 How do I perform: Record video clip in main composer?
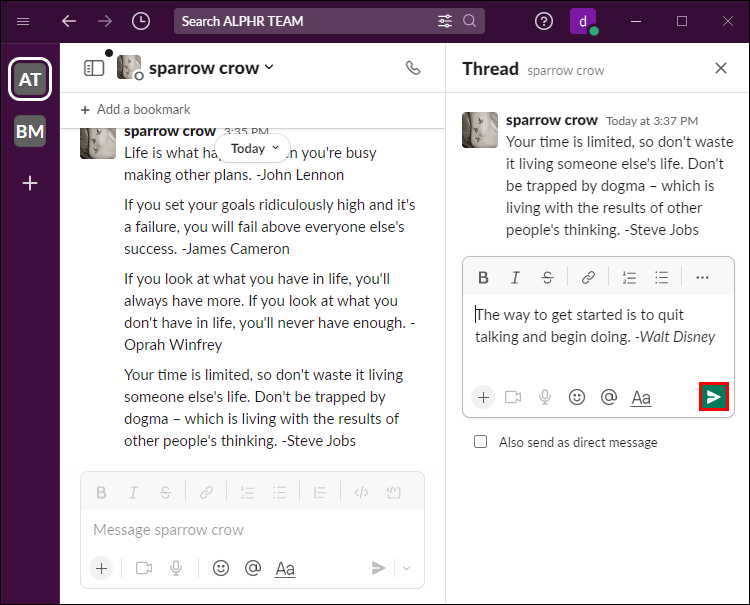143,568
